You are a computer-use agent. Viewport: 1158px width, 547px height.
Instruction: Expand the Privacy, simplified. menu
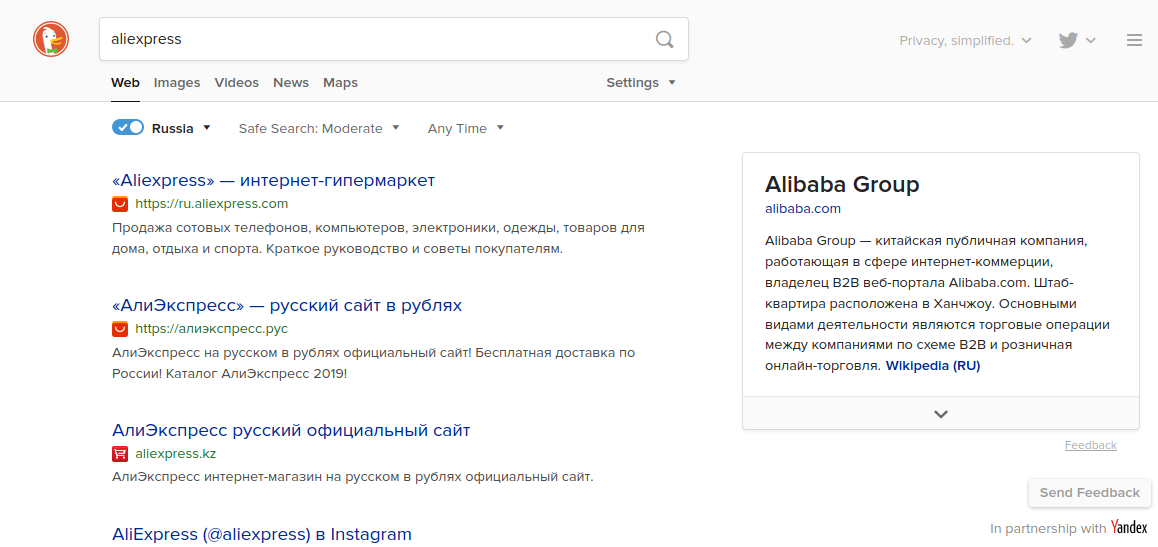965,41
